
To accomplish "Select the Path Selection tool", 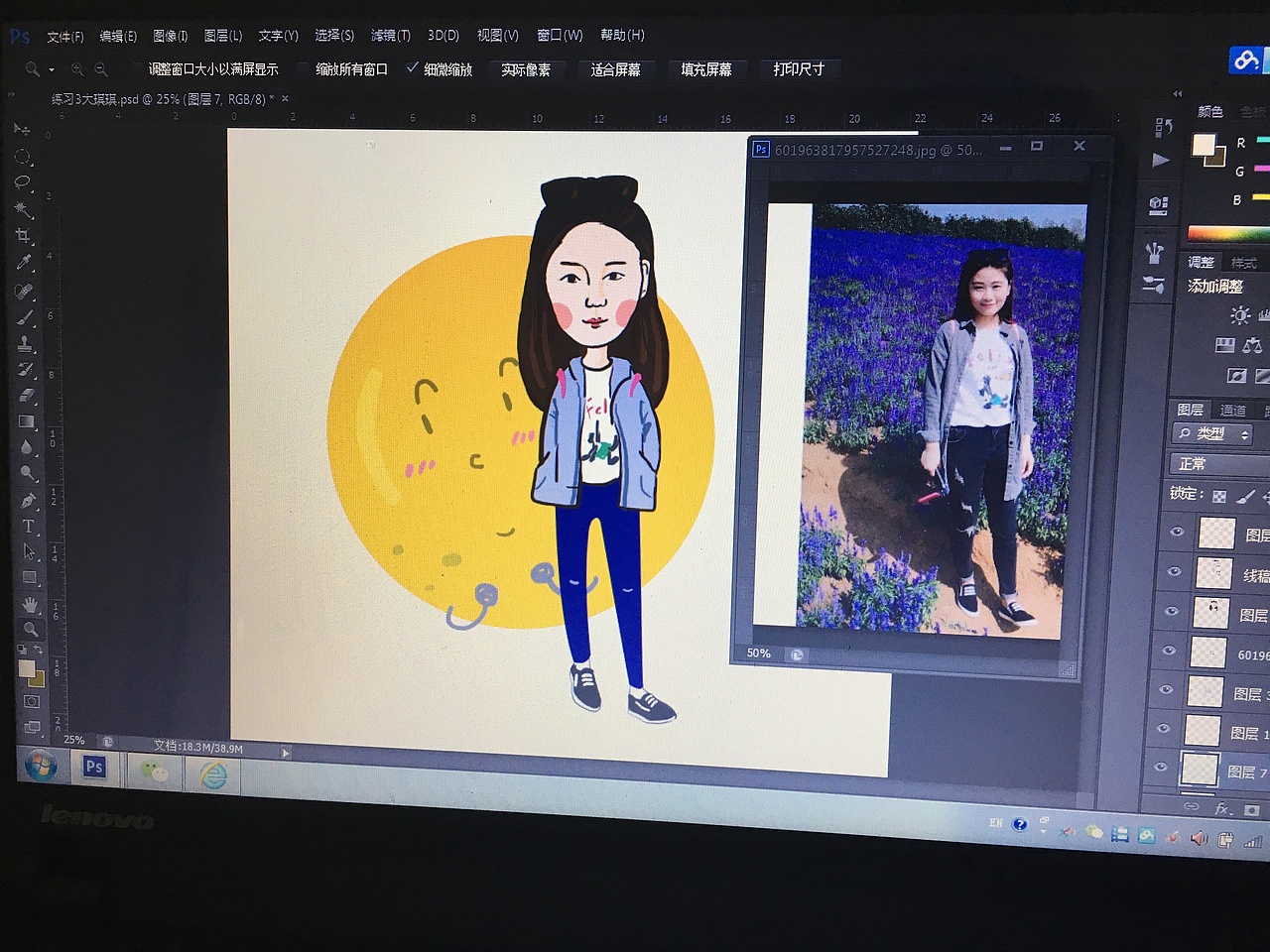I will coord(29,551).
